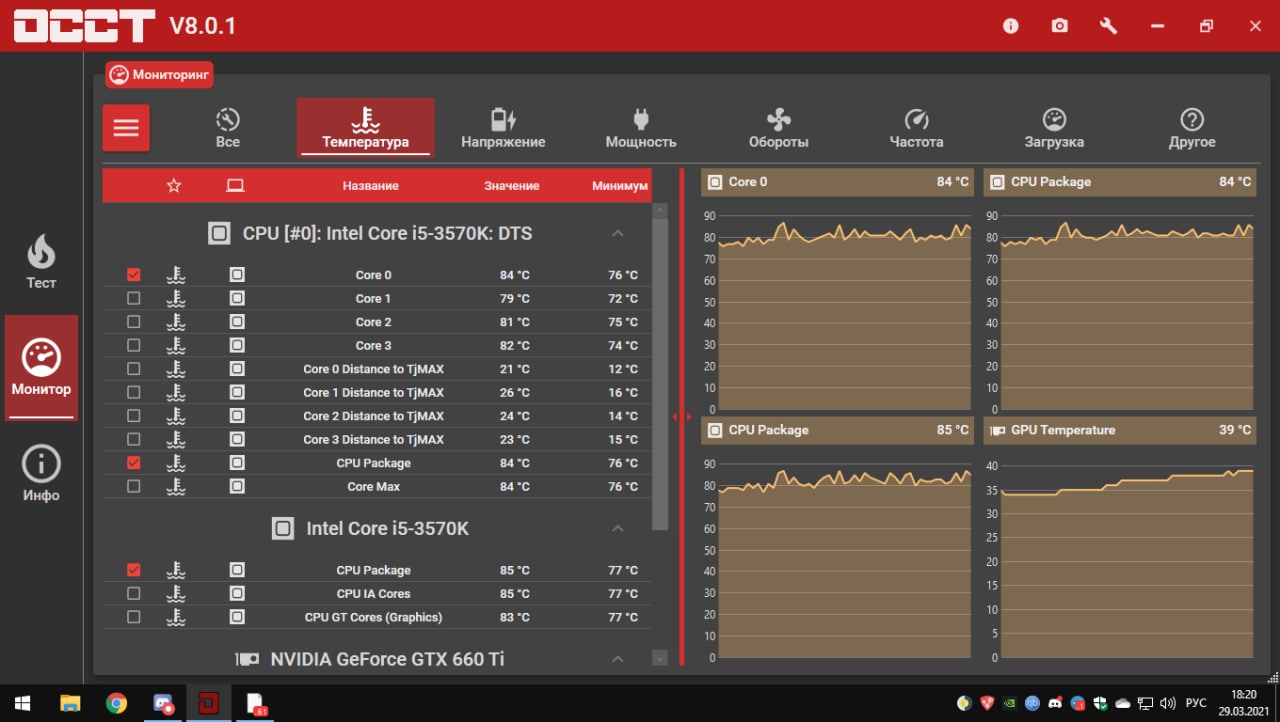Click the OCCT taskbar icon
Screen dimensions: 1280x722
click(208, 702)
